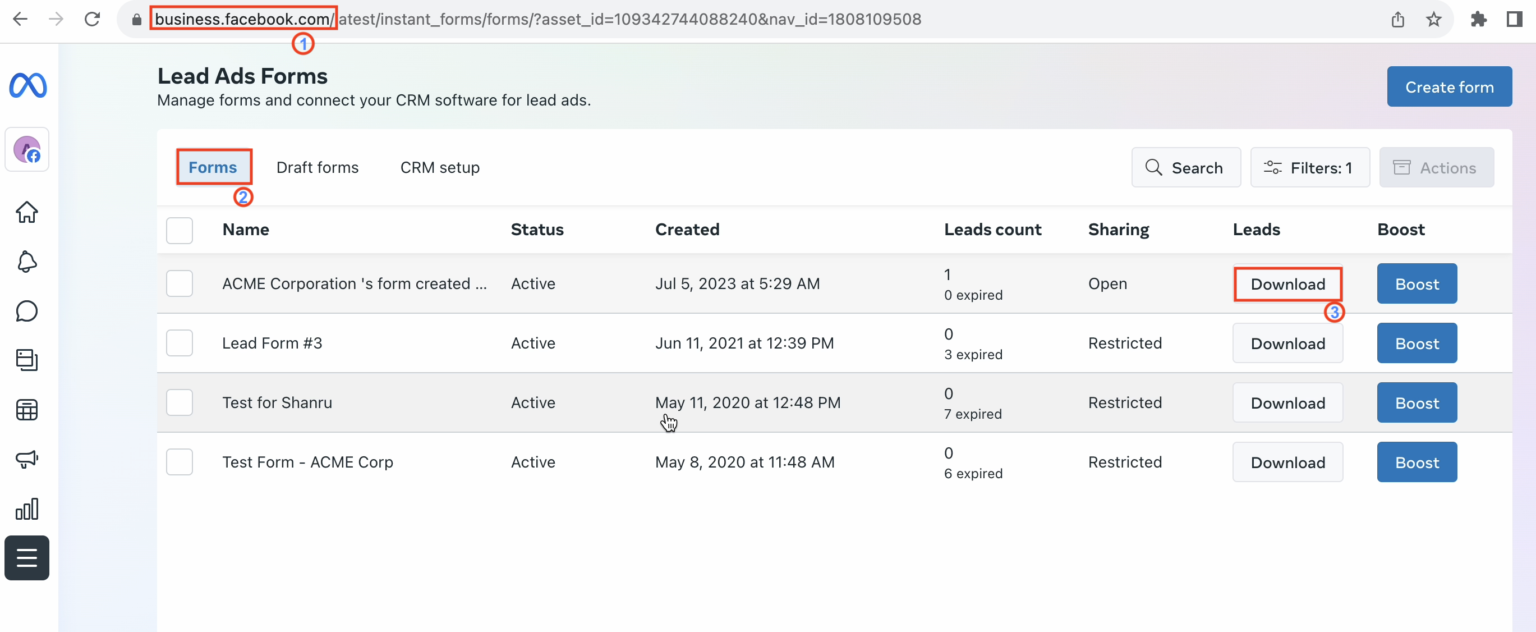This screenshot has width=1536, height=632.
Task: Open the All tools hamburger menu
Action: [27, 558]
